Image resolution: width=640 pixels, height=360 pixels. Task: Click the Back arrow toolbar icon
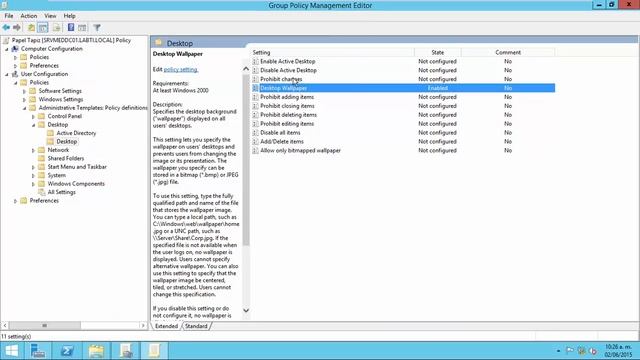(x=6, y=27)
